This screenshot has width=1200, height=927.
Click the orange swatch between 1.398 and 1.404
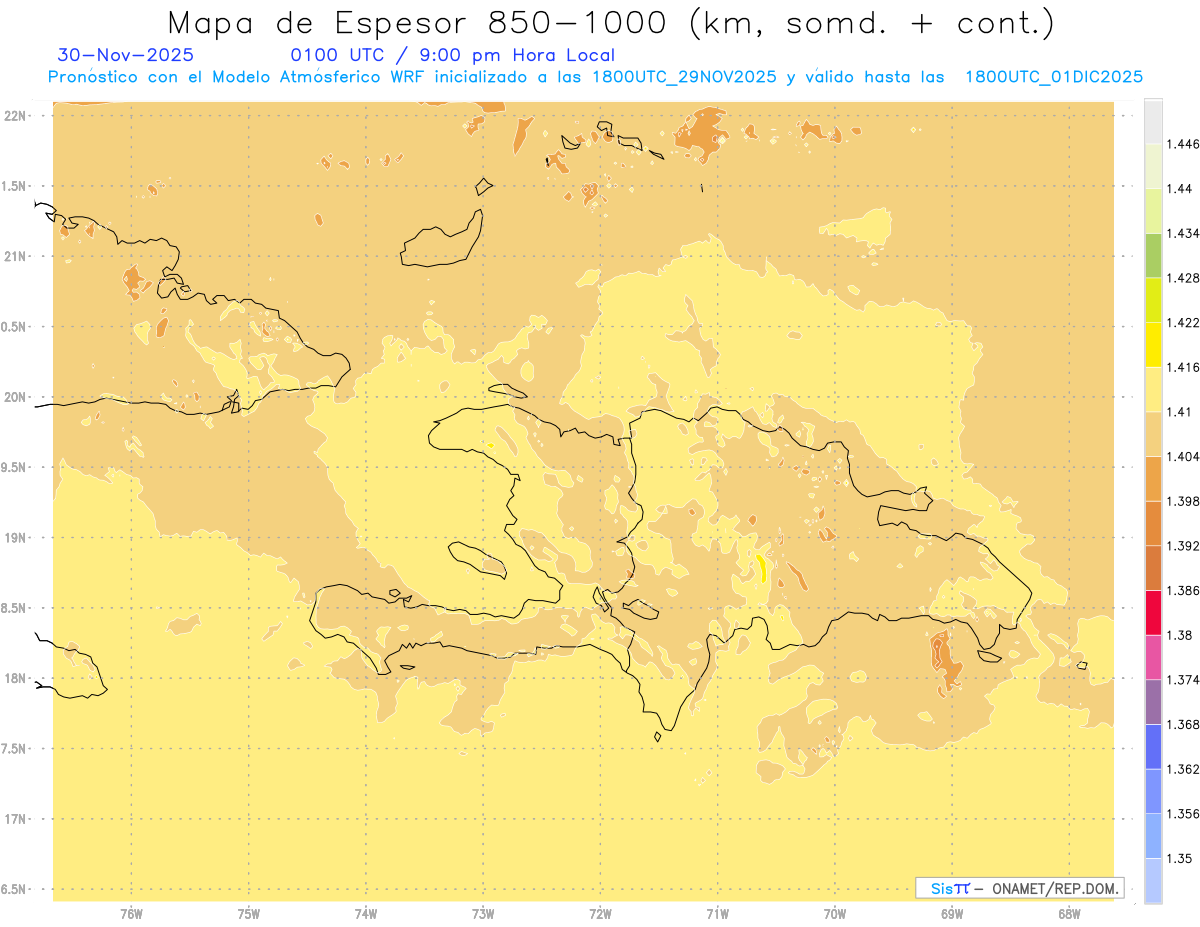(1153, 478)
